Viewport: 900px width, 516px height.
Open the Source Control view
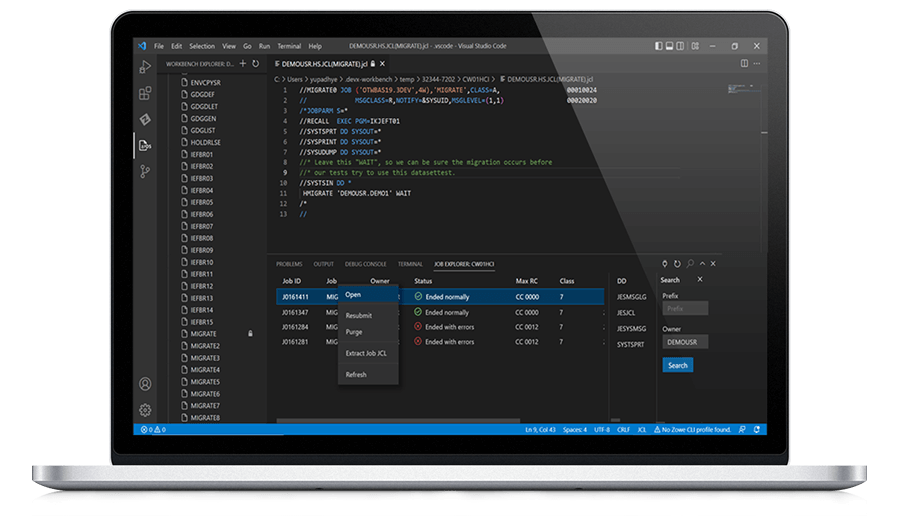point(145,171)
